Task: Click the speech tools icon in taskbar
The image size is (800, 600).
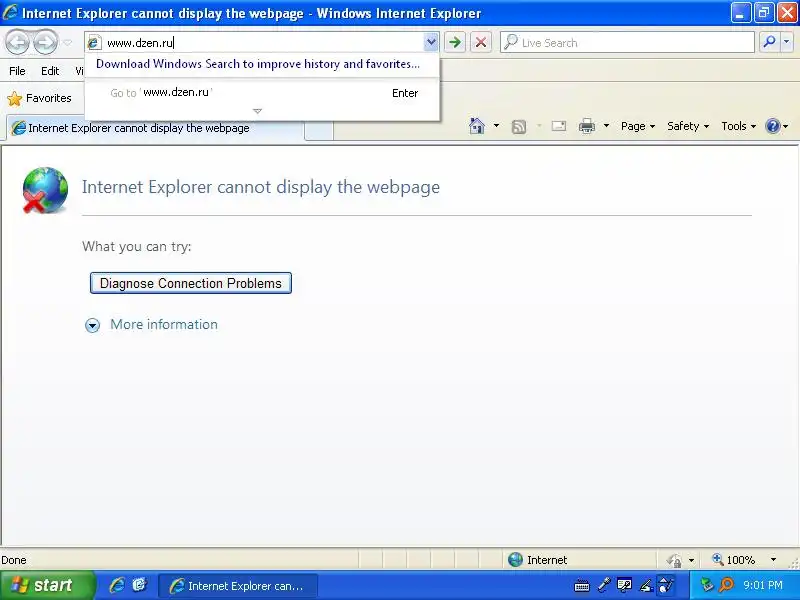Action: (x=624, y=585)
